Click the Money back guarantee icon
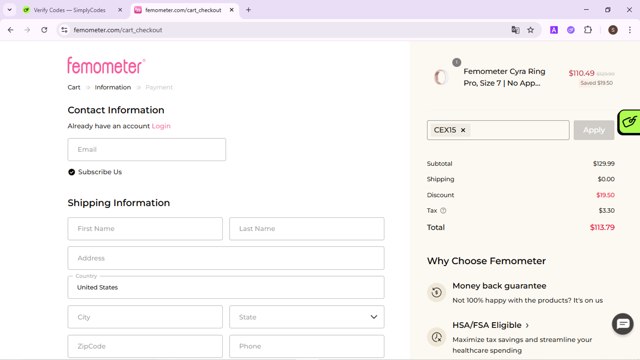Viewport: 640px width, 360px height. pos(436,292)
